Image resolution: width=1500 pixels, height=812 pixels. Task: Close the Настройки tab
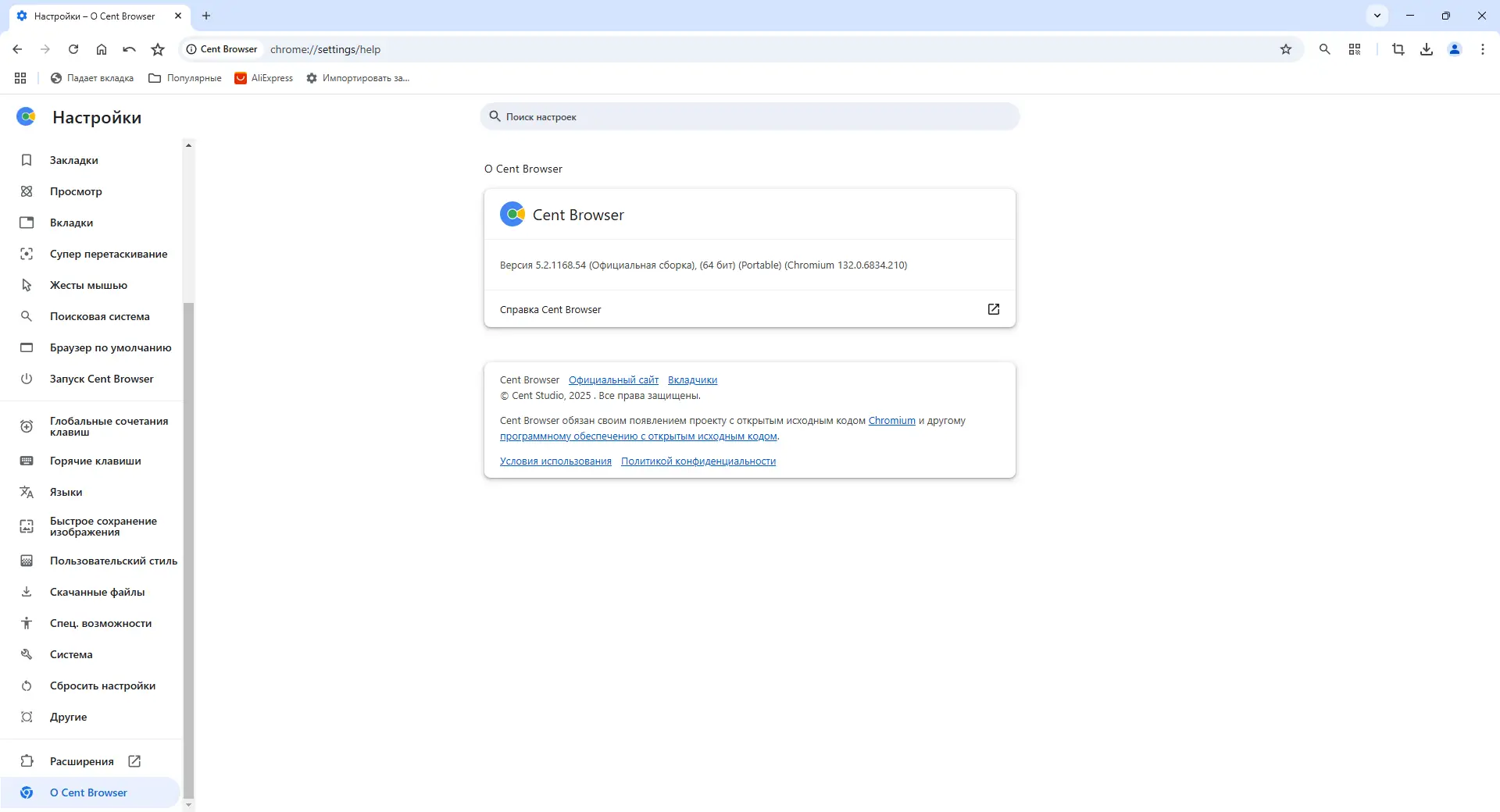click(x=178, y=16)
